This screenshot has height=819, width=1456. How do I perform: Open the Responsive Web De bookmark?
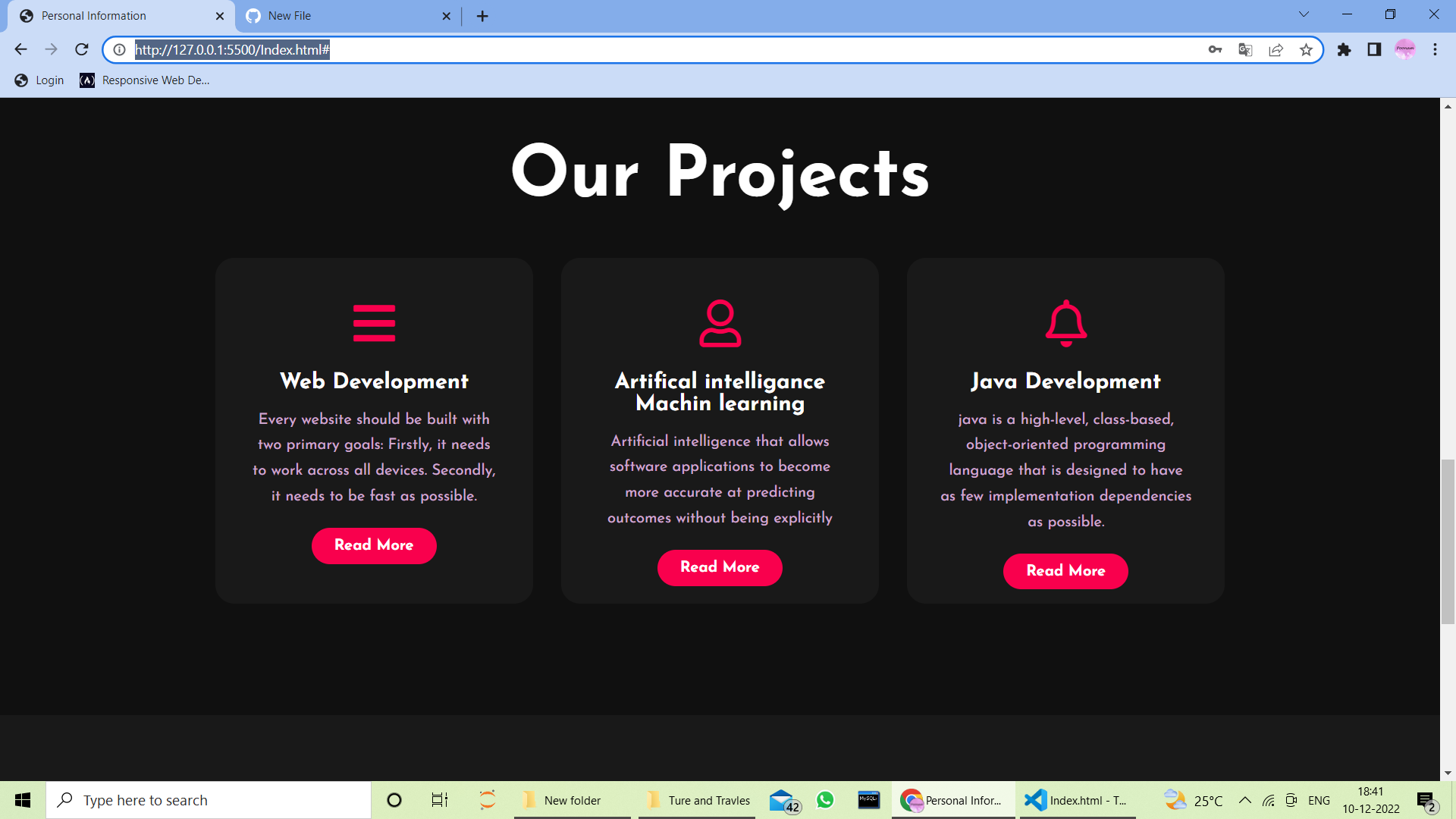coord(145,80)
